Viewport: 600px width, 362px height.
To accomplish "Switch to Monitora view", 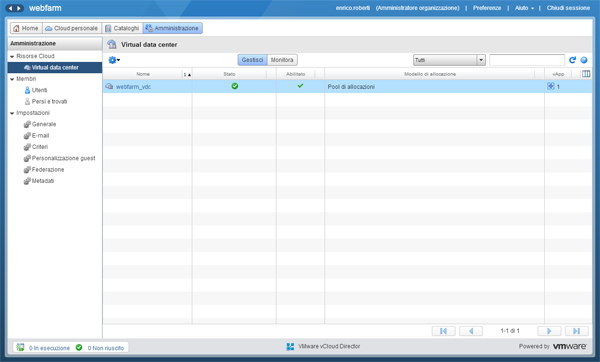I will click(x=282, y=60).
